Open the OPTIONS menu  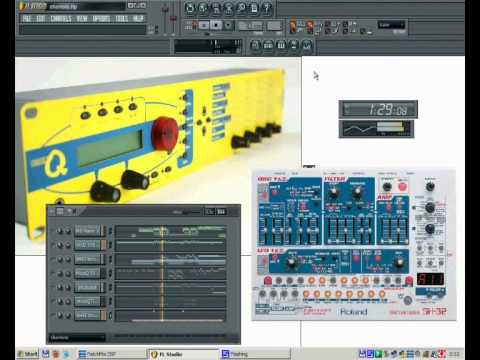pyautogui.click(x=101, y=18)
